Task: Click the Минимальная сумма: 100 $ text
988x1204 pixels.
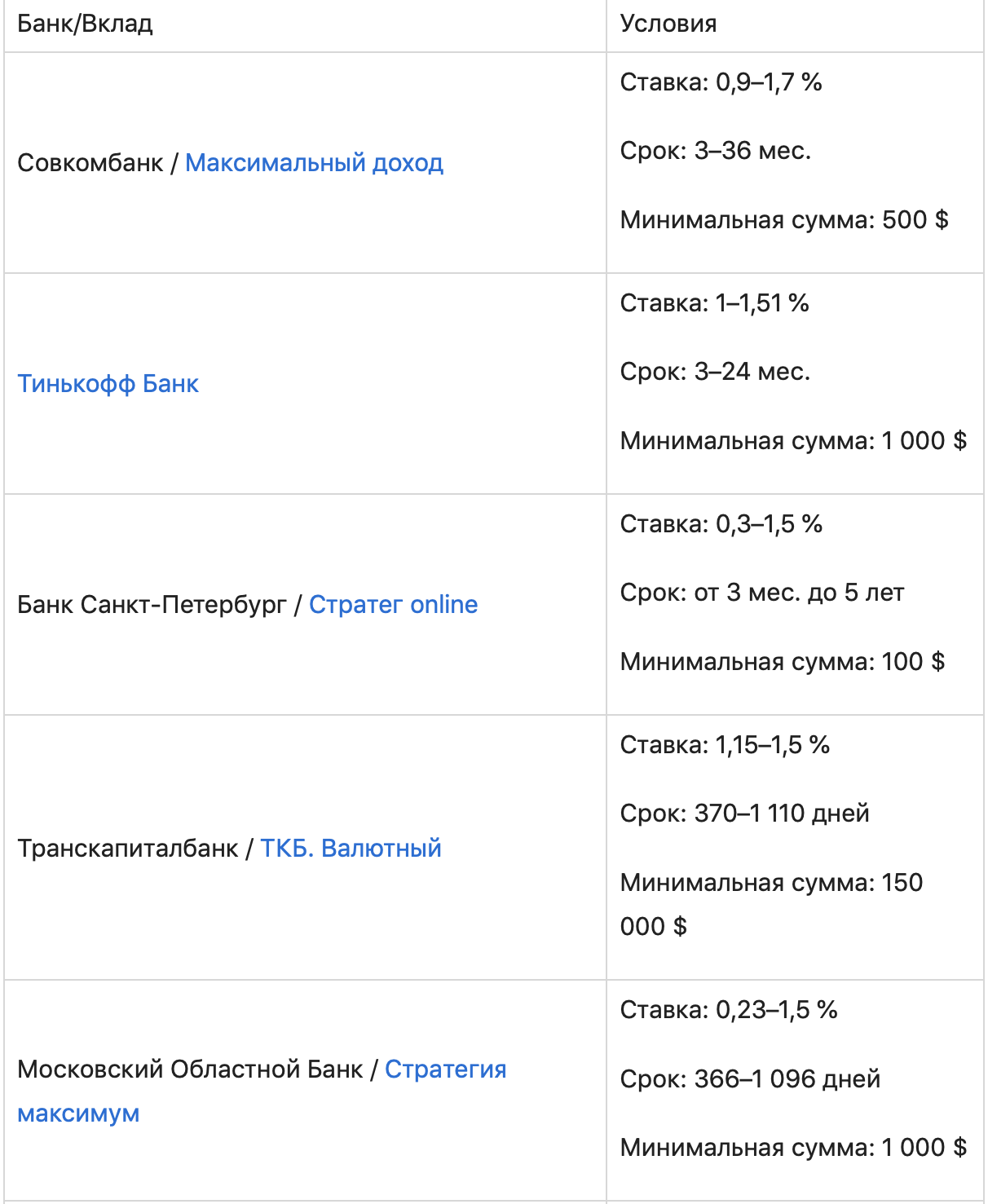Action: 782,662
